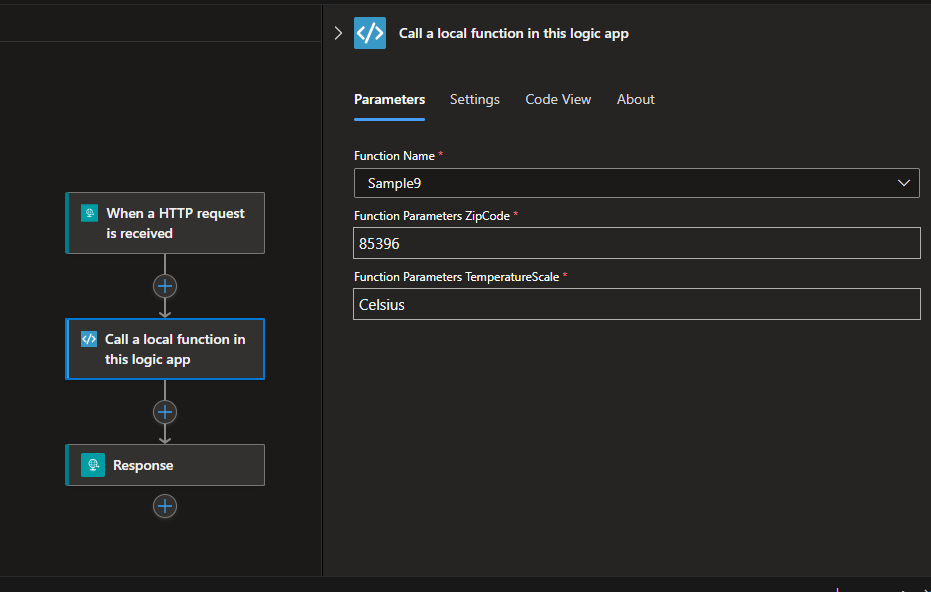Click the Response node globe icon
The width and height of the screenshot is (931, 592).
93,465
